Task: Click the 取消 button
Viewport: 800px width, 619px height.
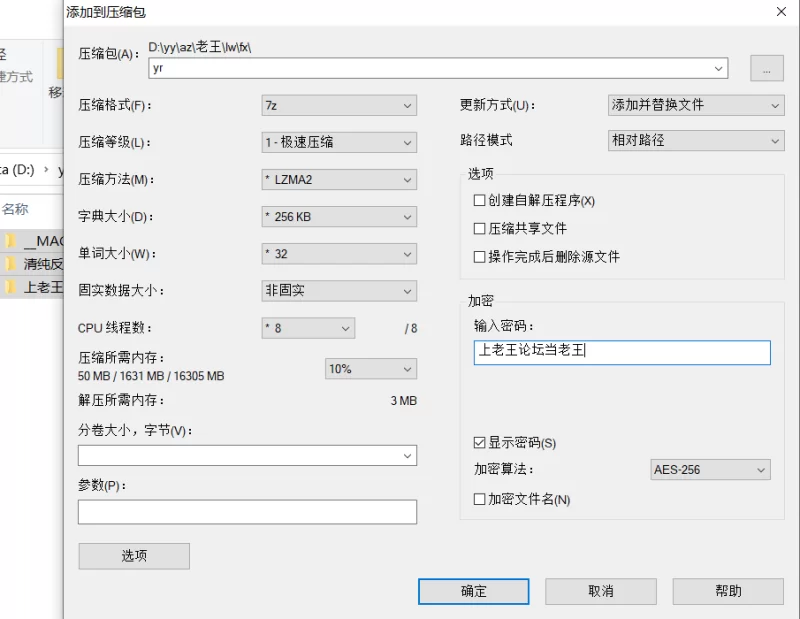Action: 601,591
